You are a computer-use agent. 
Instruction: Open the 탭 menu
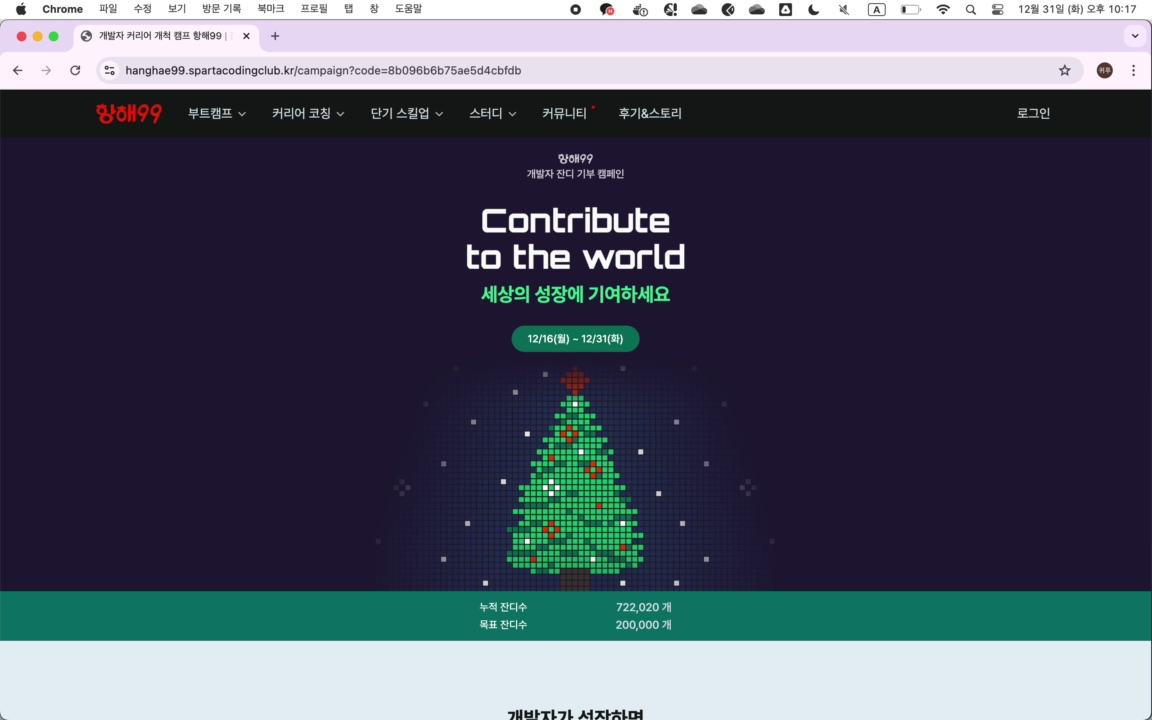(349, 10)
